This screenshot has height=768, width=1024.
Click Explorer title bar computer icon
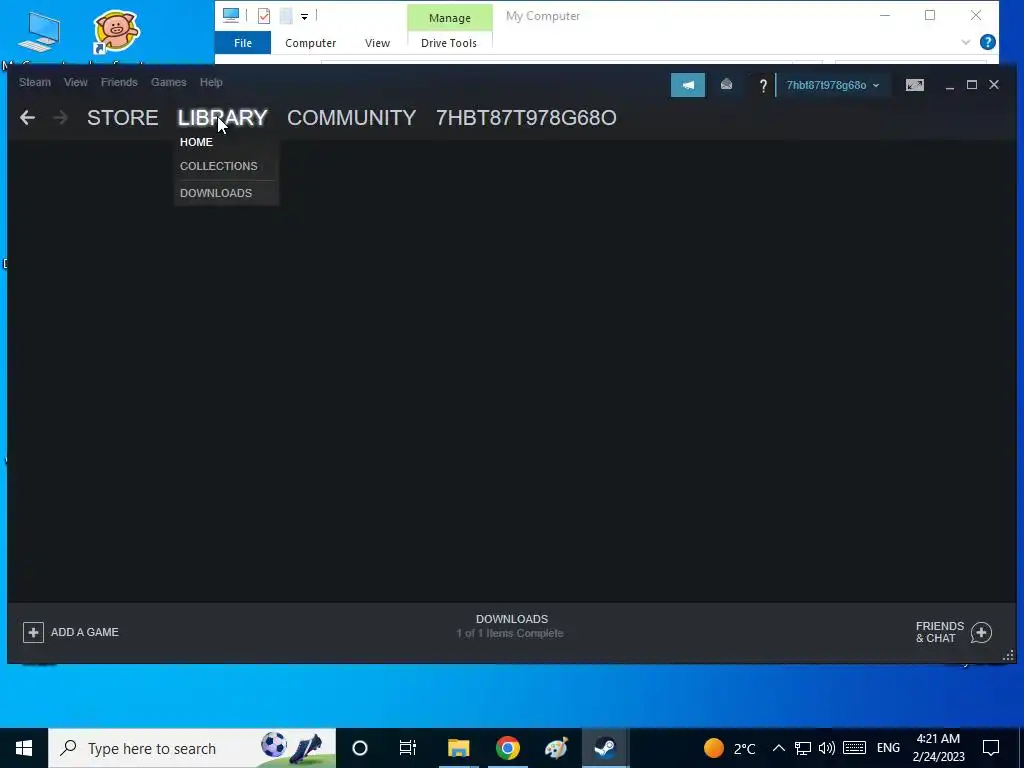pyautogui.click(x=231, y=16)
